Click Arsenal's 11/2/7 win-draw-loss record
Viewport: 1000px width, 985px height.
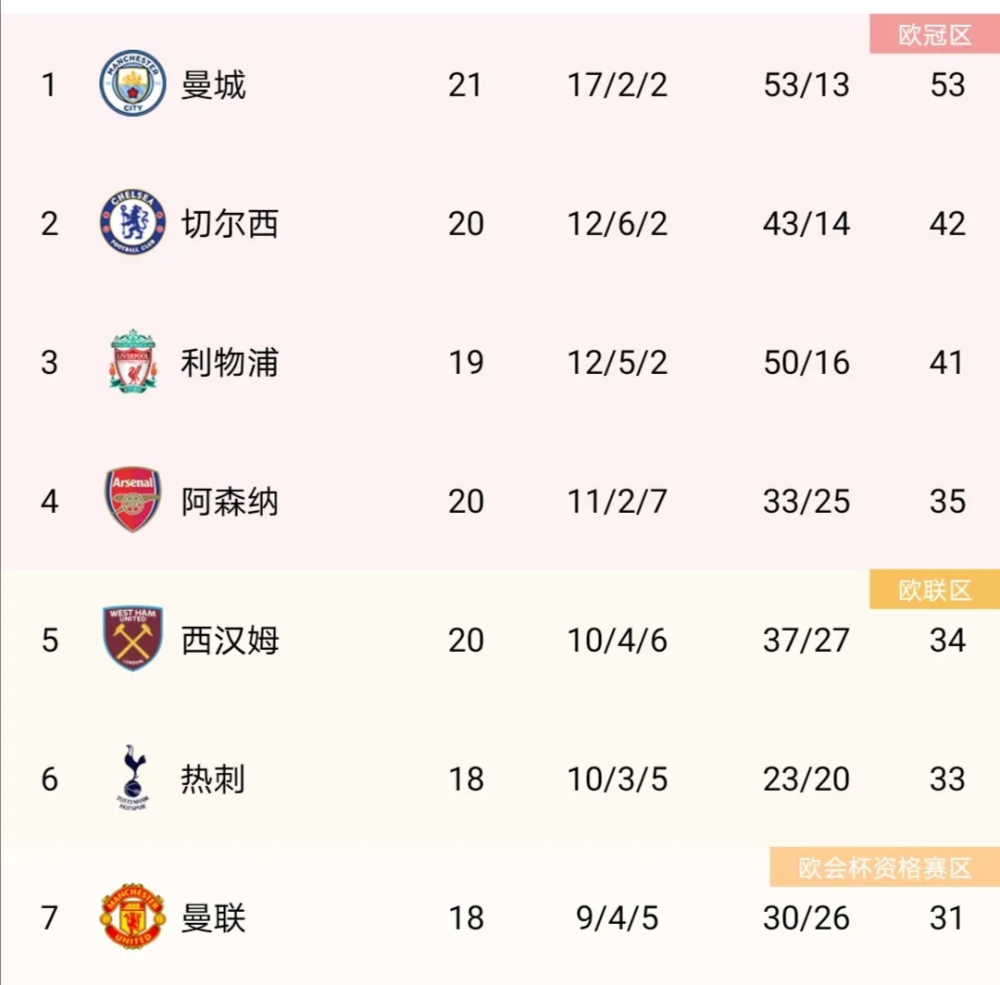tap(617, 501)
